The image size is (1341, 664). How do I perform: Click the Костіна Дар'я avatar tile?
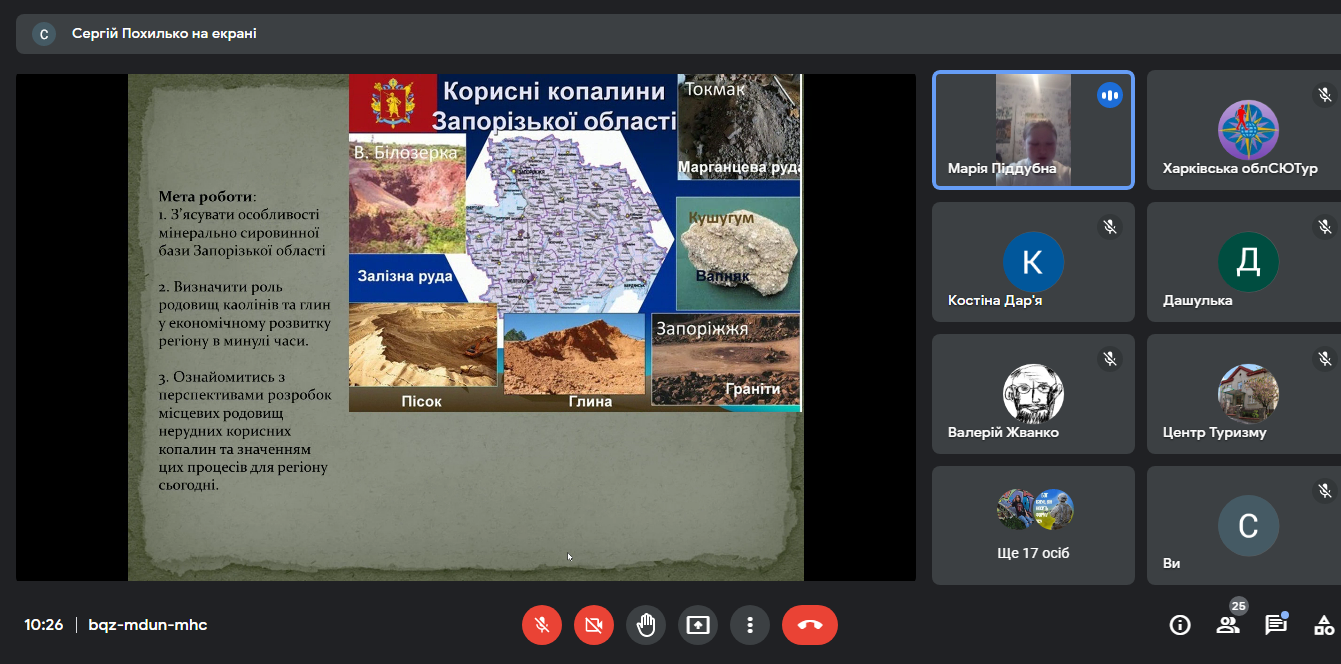[x=1033, y=262]
